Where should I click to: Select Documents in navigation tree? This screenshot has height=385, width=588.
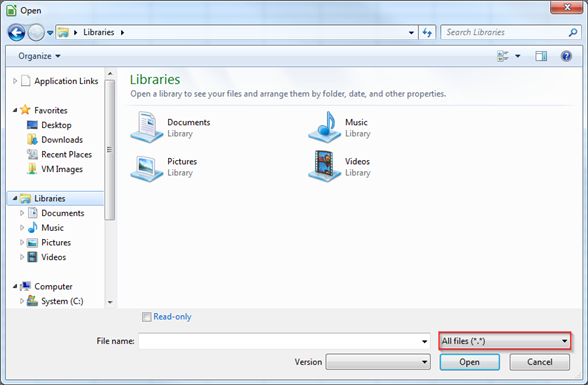click(x=63, y=213)
